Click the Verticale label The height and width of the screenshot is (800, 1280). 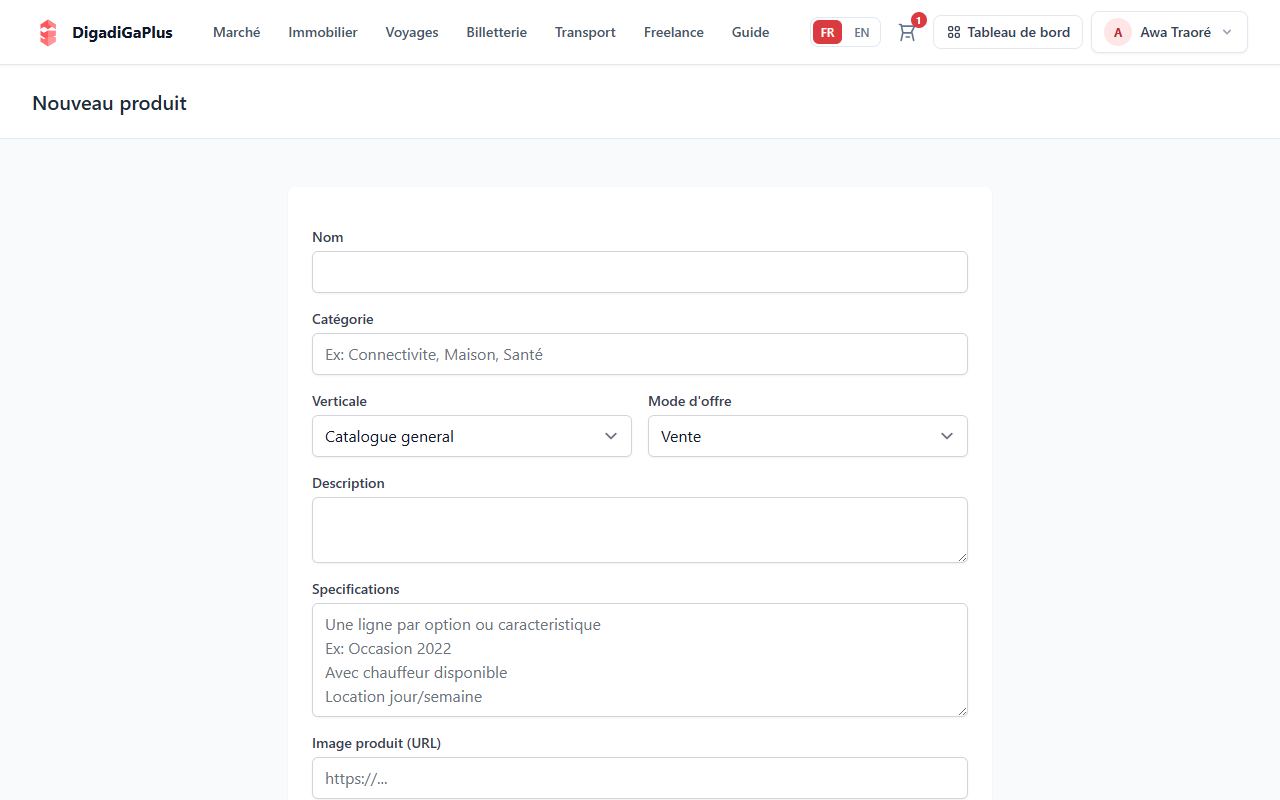pyautogui.click(x=340, y=401)
